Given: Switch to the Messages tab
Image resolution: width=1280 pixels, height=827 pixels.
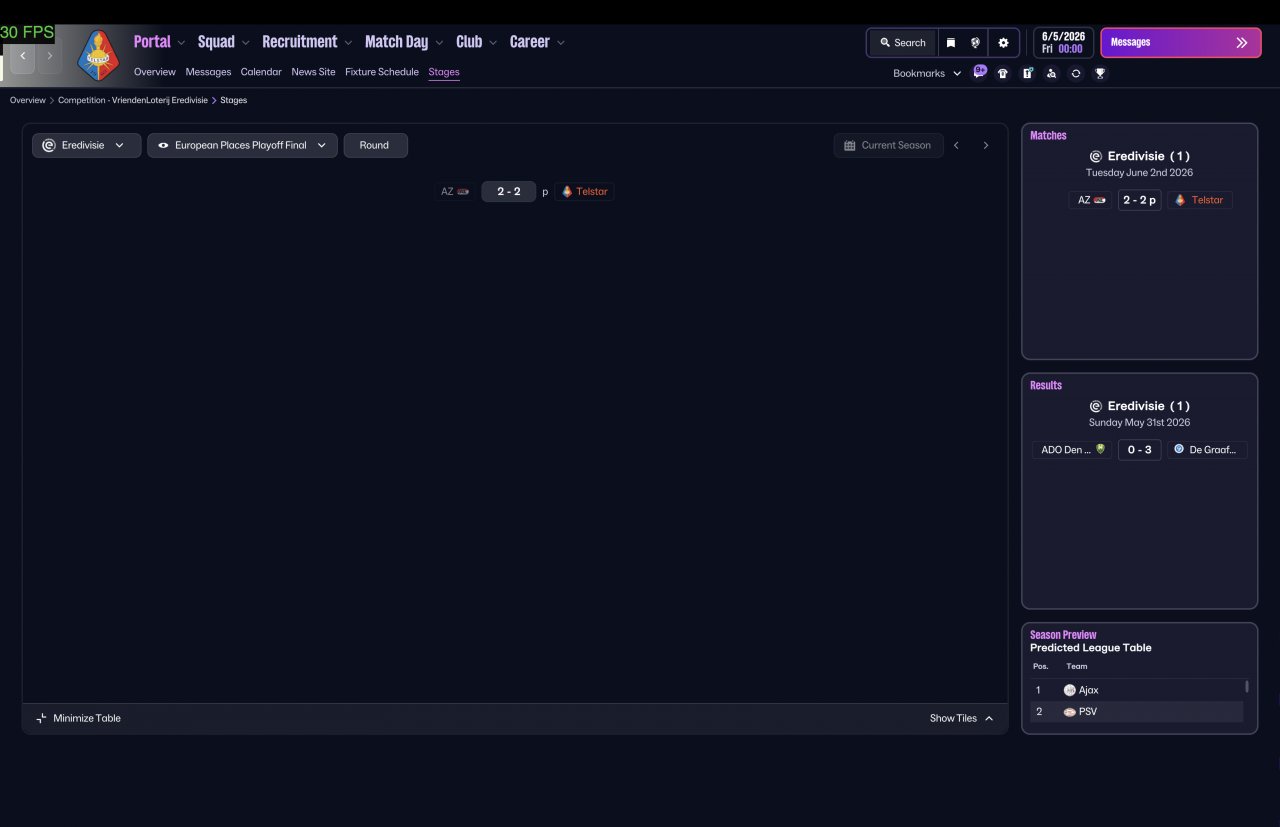Looking at the screenshot, I should tap(208, 72).
